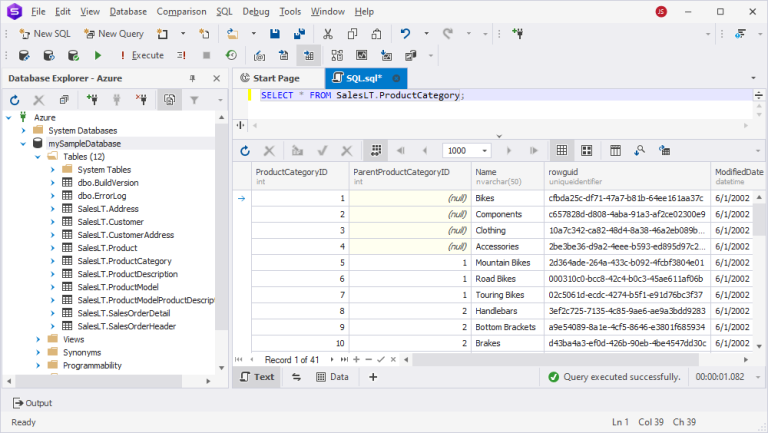Collapse the Tables (12) folder

coord(38,157)
